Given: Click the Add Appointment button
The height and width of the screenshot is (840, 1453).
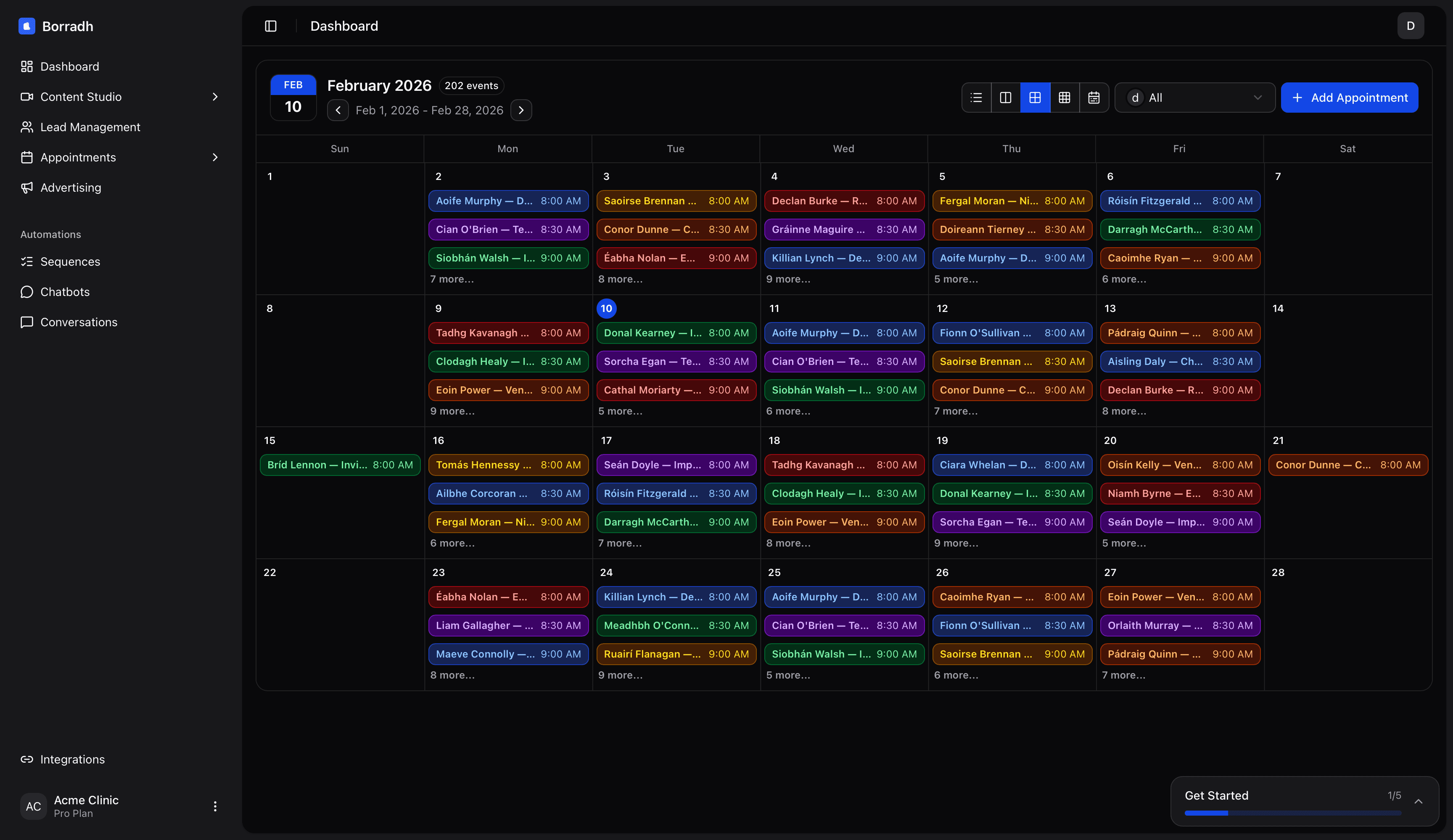Looking at the screenshot, I should [1349, 98].
